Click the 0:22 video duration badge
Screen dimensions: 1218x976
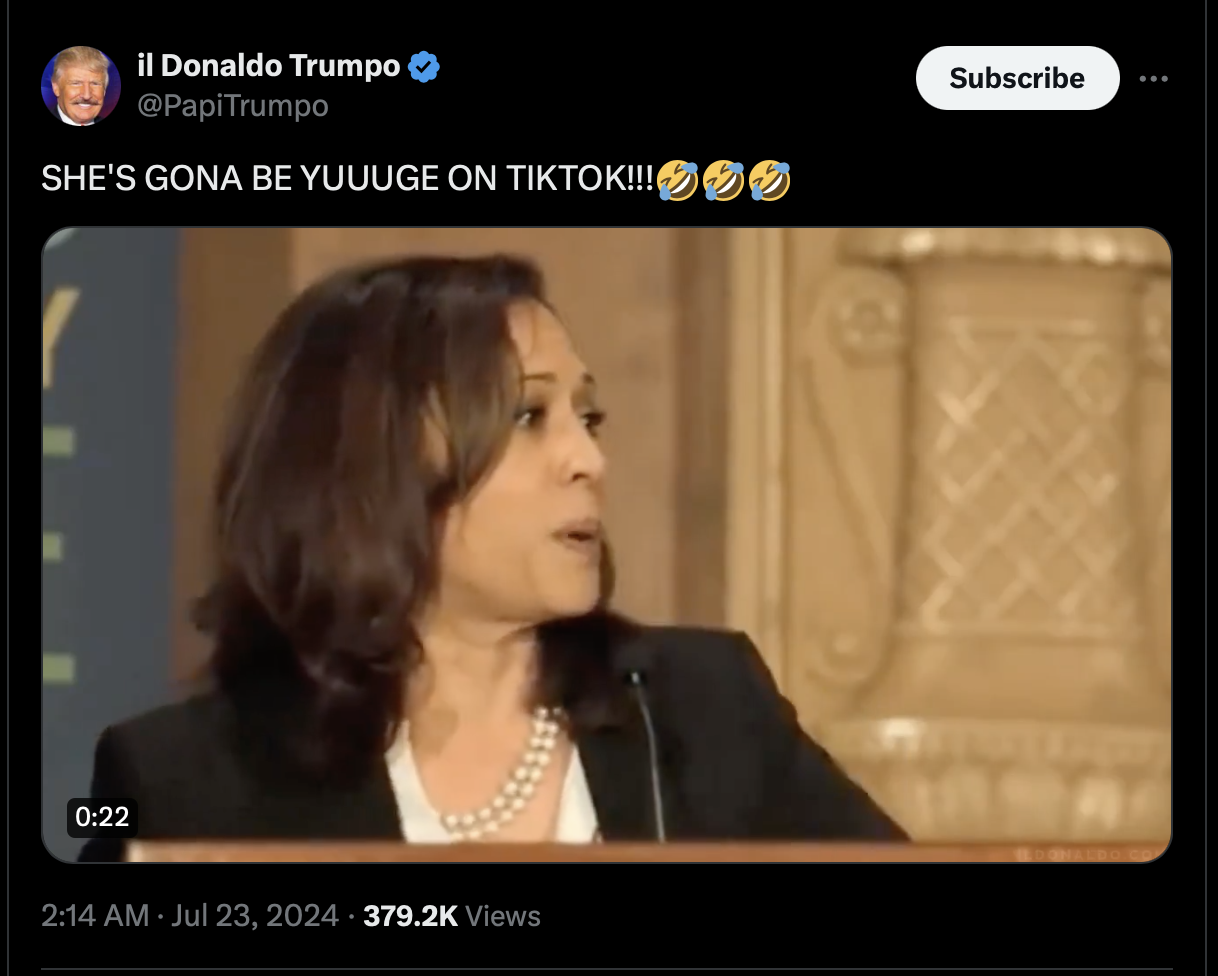pyautogui.click(x=102, y=816)
